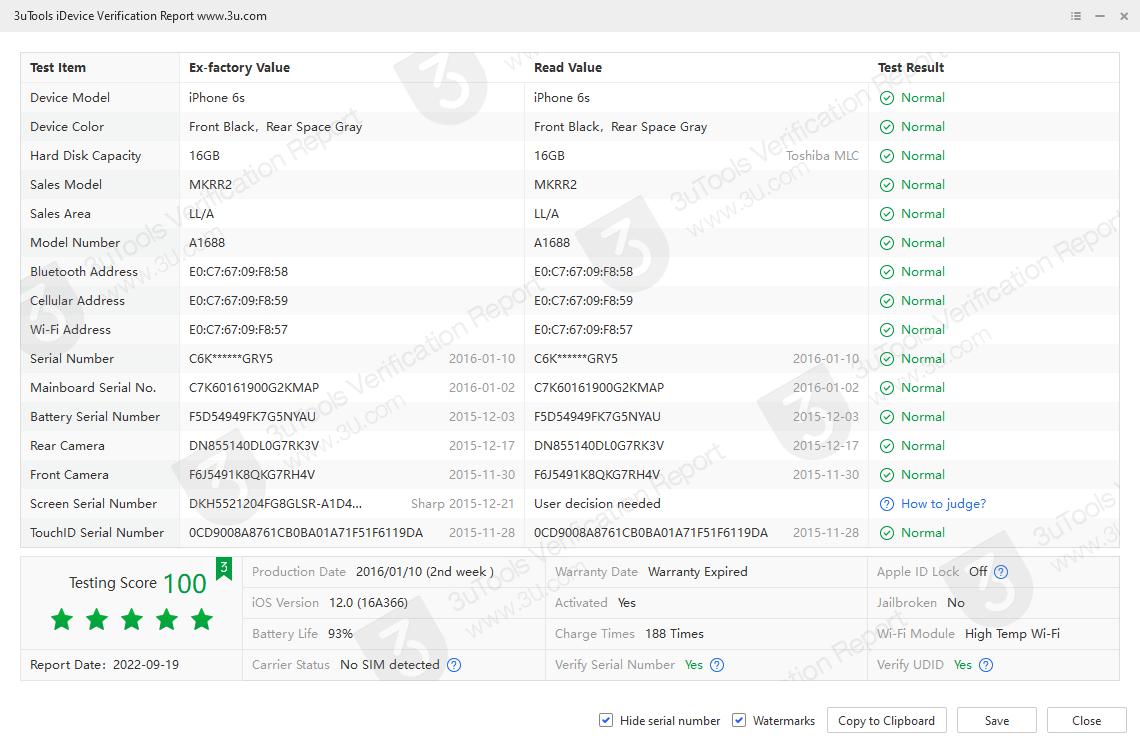Viewport: 1140px width, 749px height.
Task: Uncheck the Hide serial number checkbox
Action: (x=606, y=720)
